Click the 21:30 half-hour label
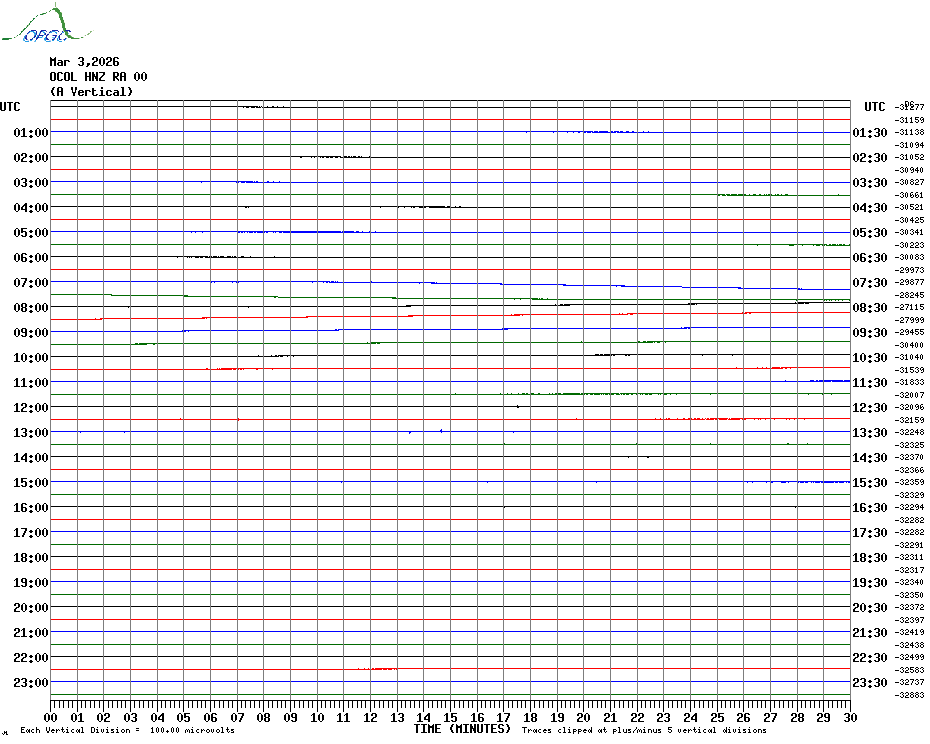This screenshot has height=744, width=930. (870, 632)
